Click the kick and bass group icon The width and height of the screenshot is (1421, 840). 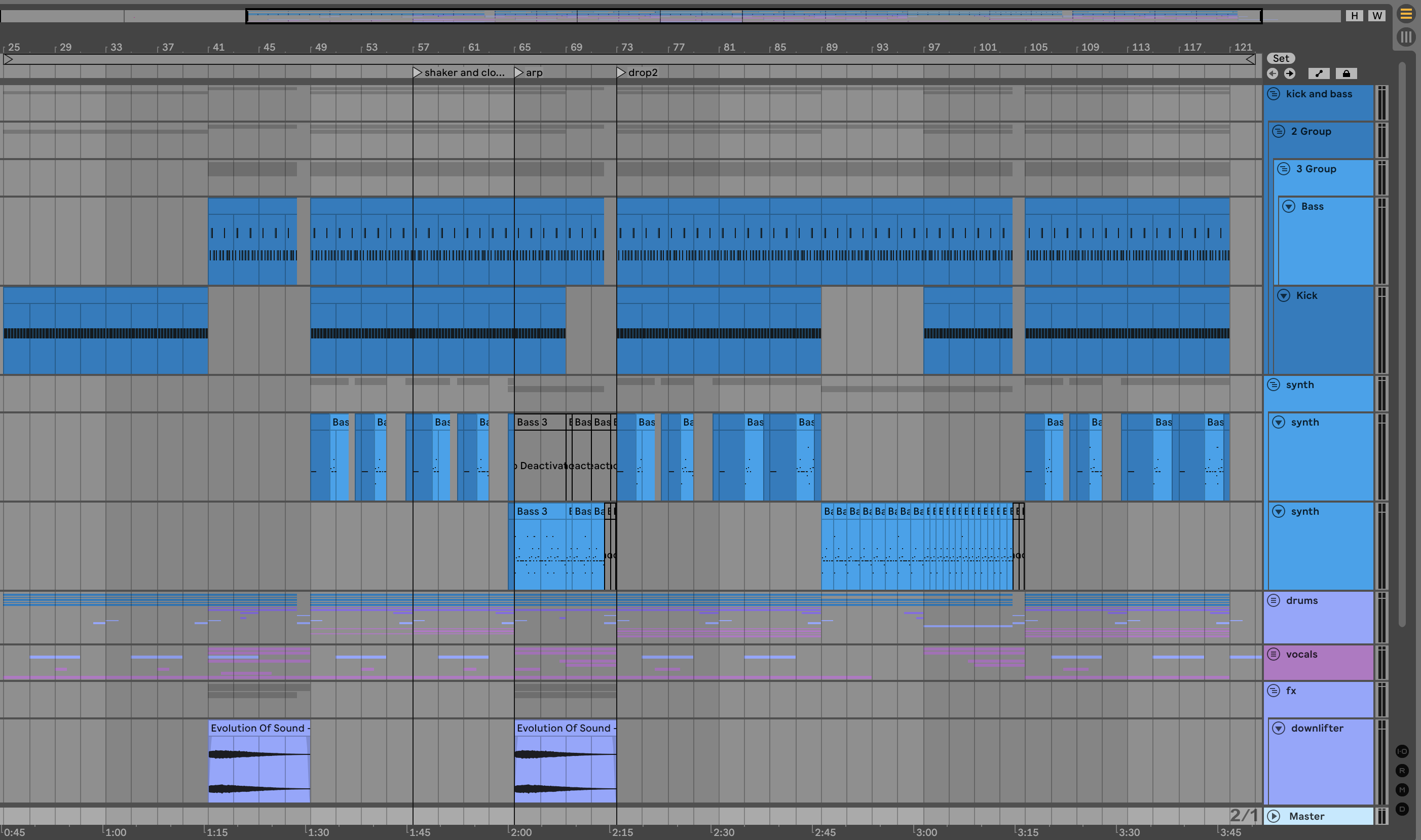(x=1273, y=94)
